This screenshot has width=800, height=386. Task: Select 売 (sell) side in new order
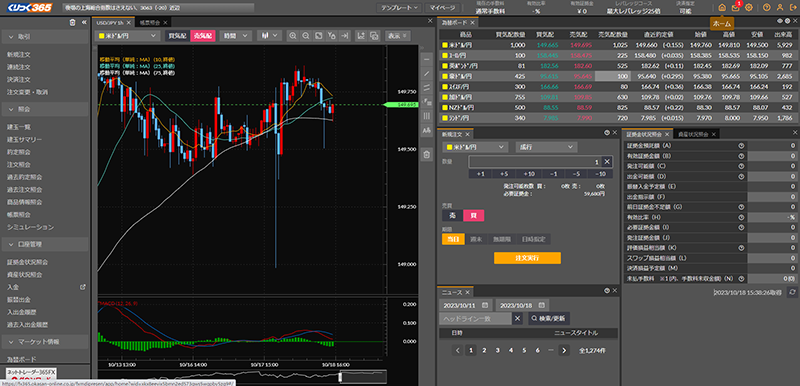point(452,216)
